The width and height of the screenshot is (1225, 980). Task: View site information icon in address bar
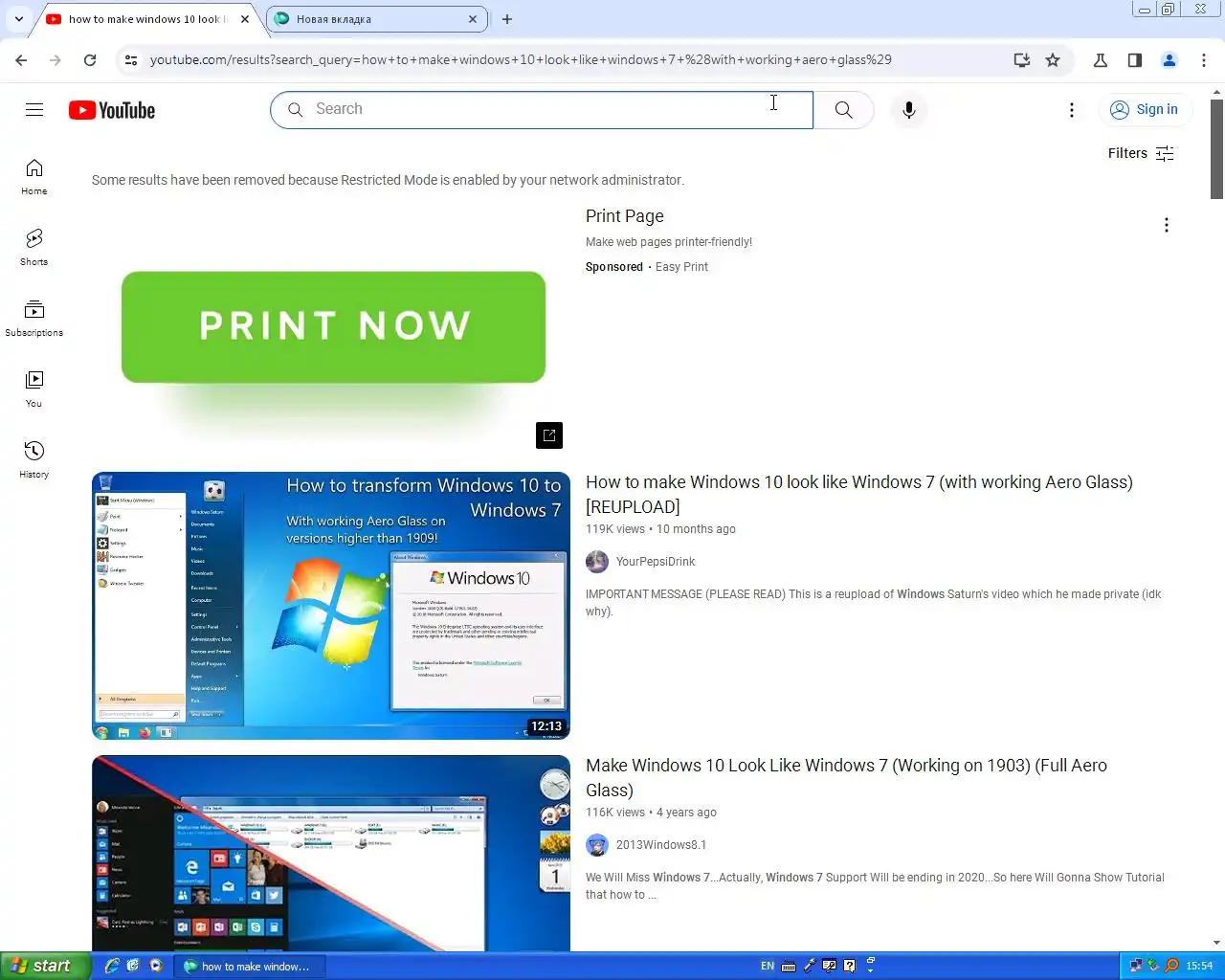[x=131, y=59]
